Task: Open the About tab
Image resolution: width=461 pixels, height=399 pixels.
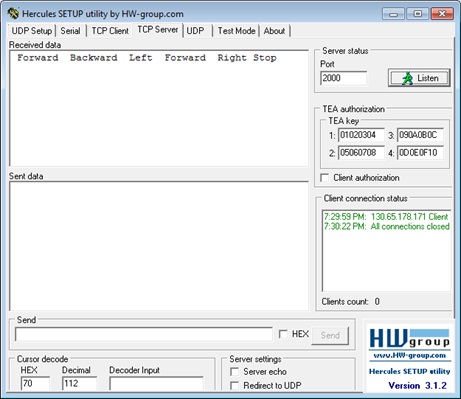Action: click(x=274, y=31)
